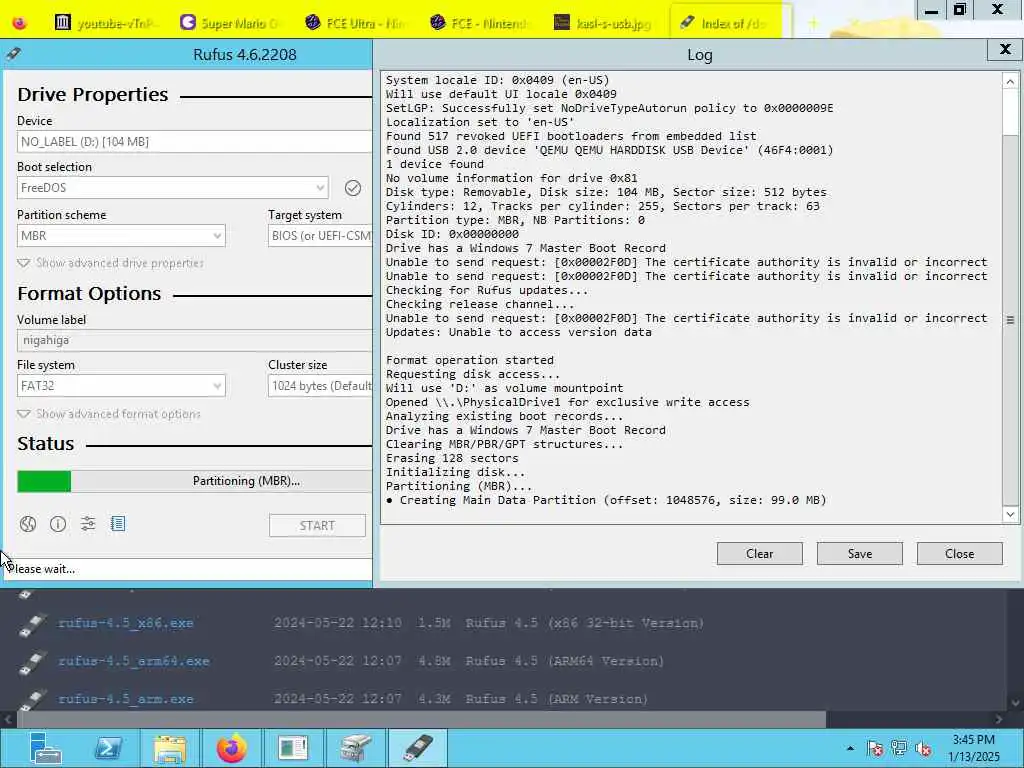Show hidden tray icons arrow
This screenshot has height=768, width=1024.
pyautogui.click(x=850, y=748)
